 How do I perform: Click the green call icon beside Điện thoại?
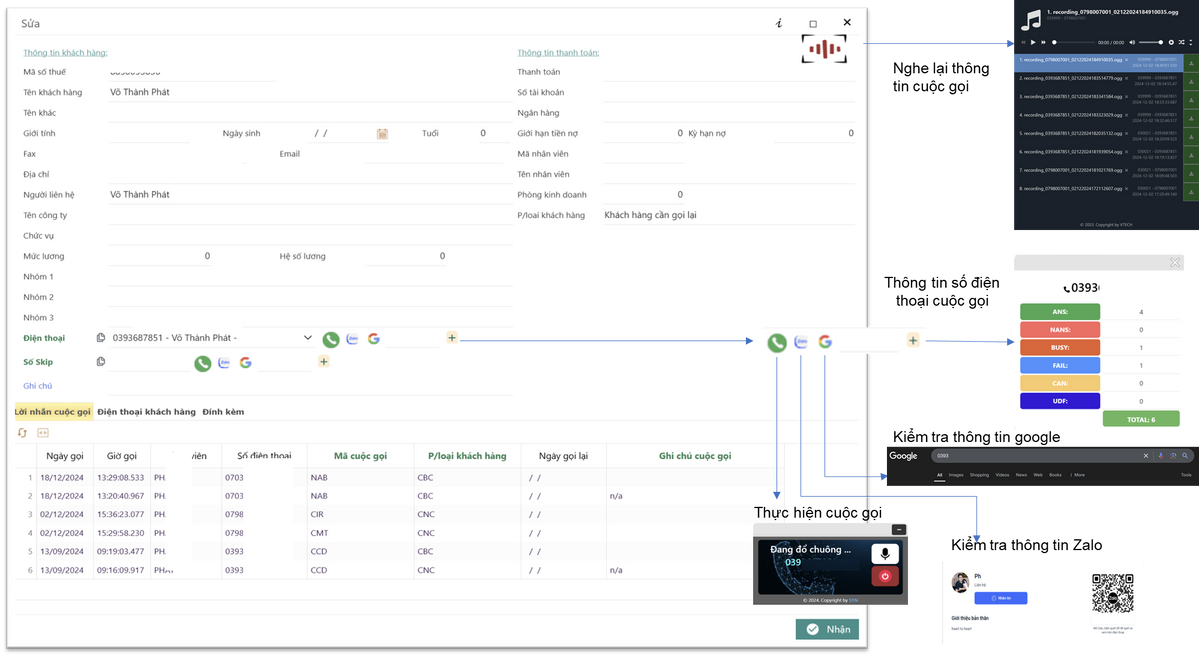(x=331, y=340)
